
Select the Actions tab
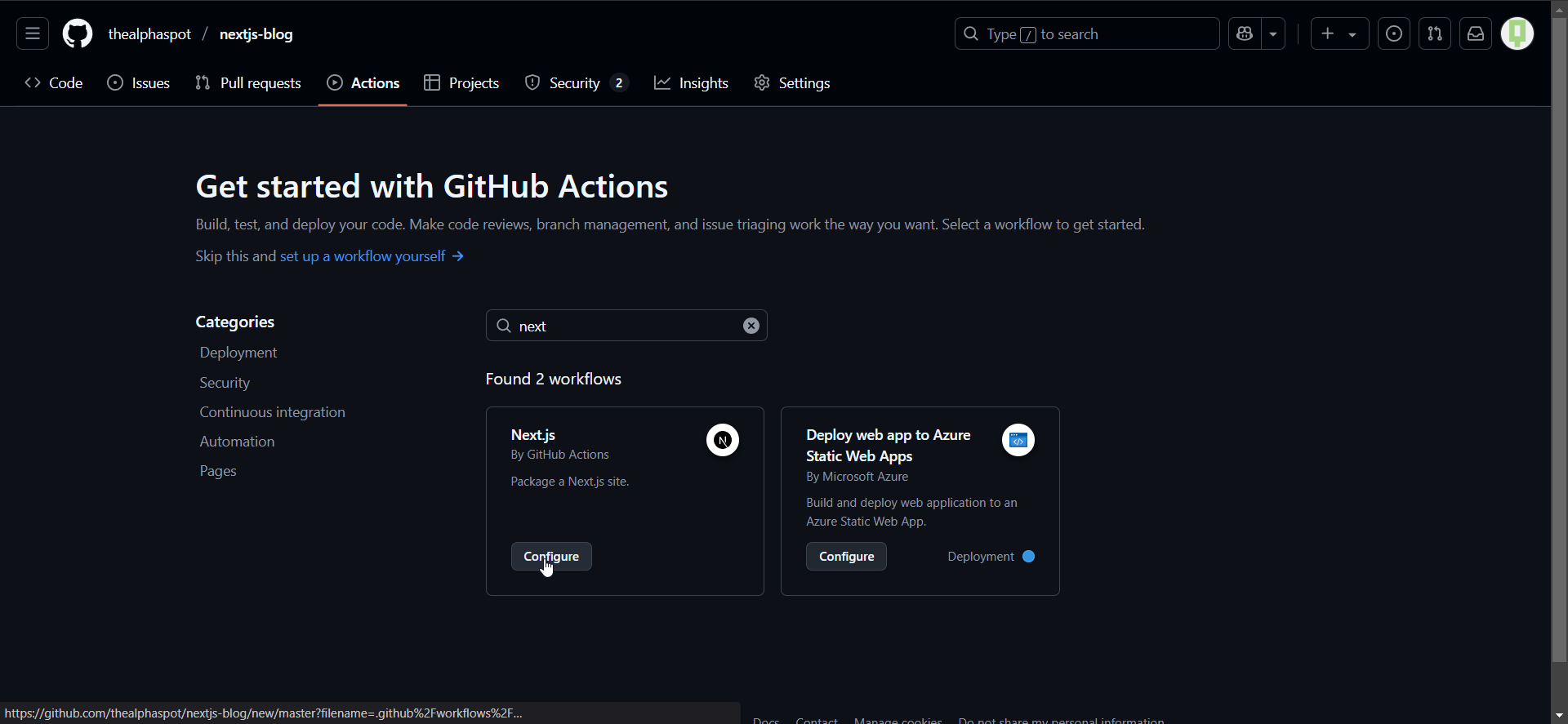(363, 82)
